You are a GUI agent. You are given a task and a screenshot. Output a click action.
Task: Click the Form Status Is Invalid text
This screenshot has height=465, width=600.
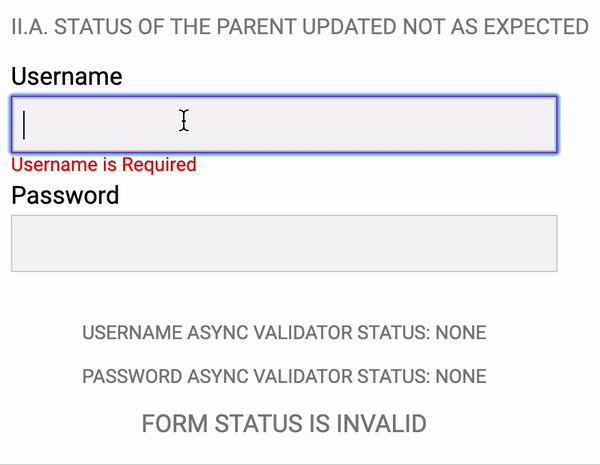tap(284, 423)
